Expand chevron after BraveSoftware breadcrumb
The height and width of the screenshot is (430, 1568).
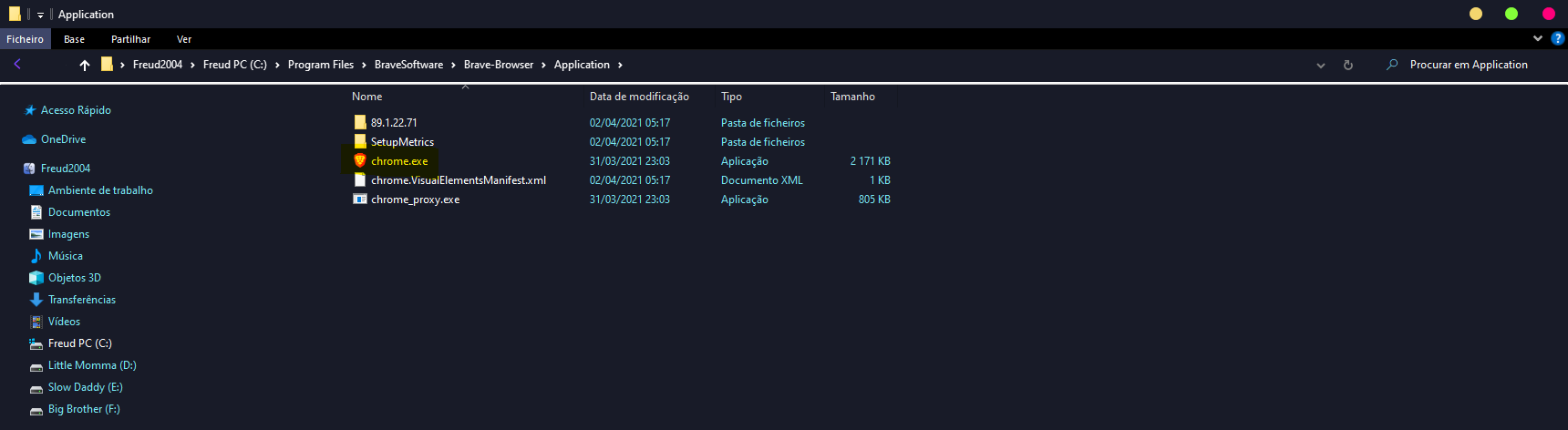pyautogui.click(x=453, y=65)
